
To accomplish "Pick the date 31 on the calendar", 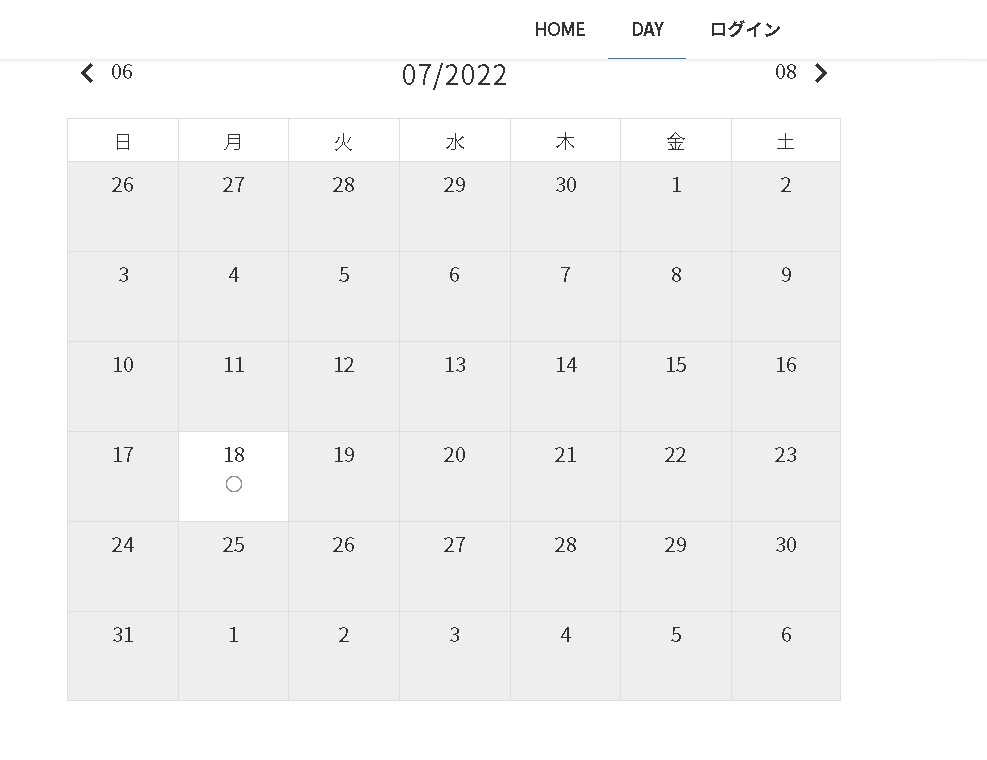I will coord(123,655).
